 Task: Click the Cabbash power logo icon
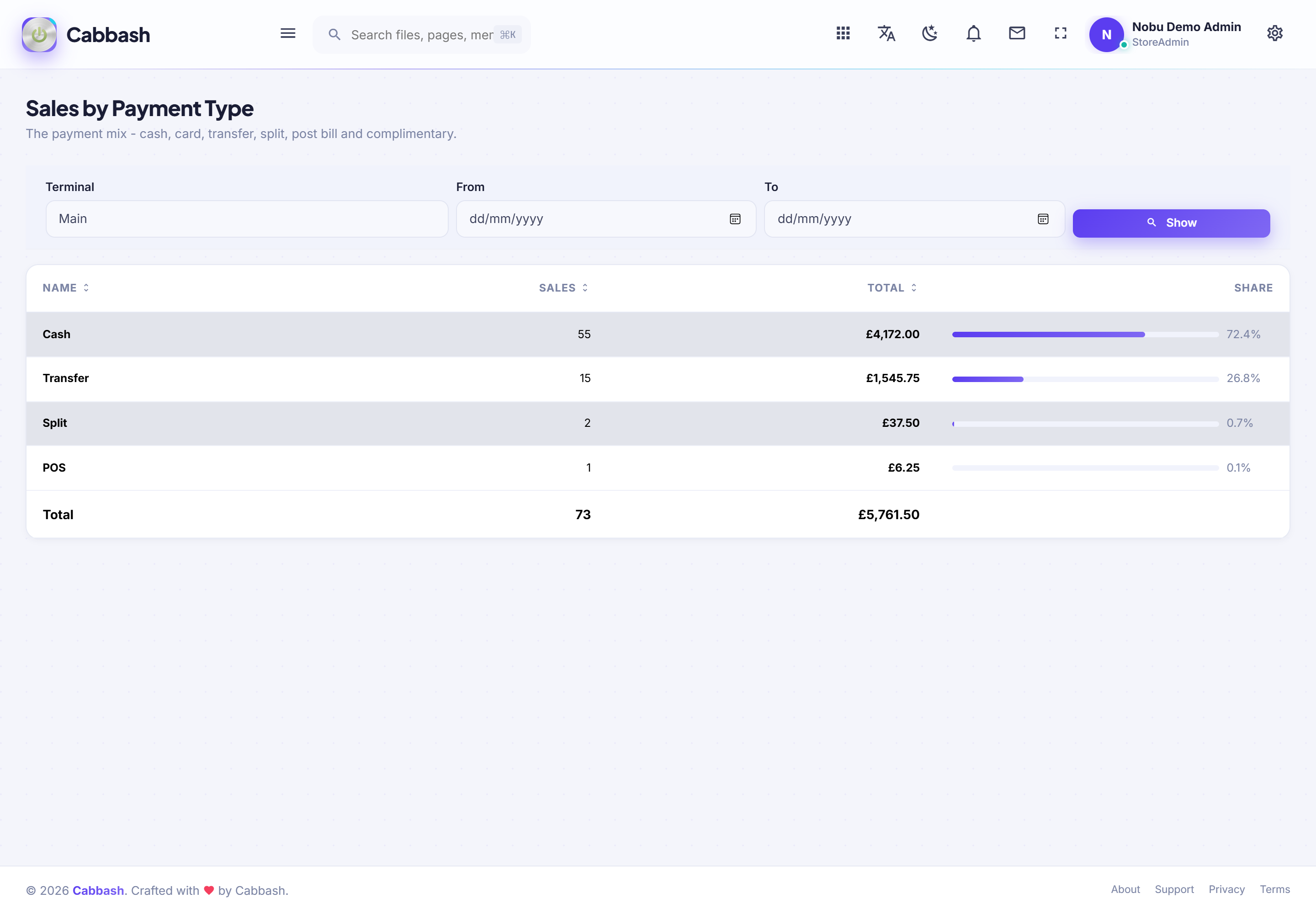[x=39, y=34]
